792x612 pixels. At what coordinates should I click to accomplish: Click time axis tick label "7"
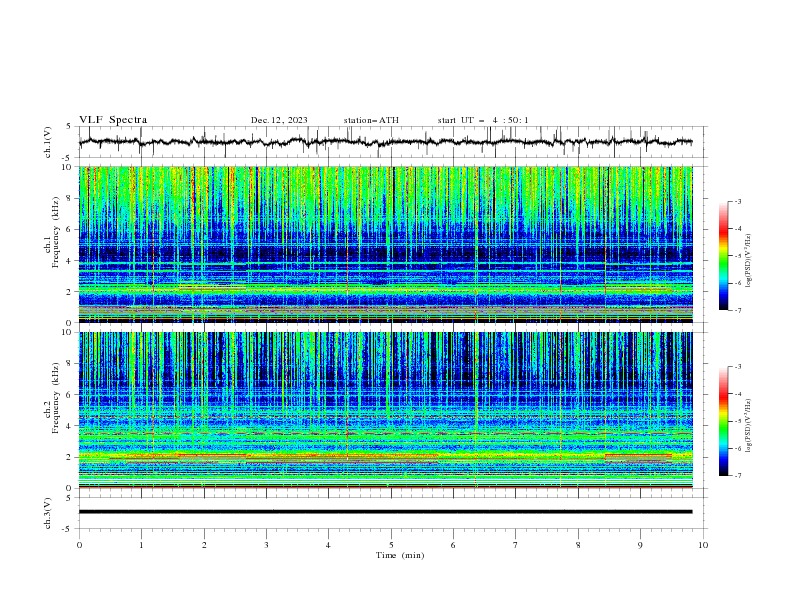click(516, 545)
